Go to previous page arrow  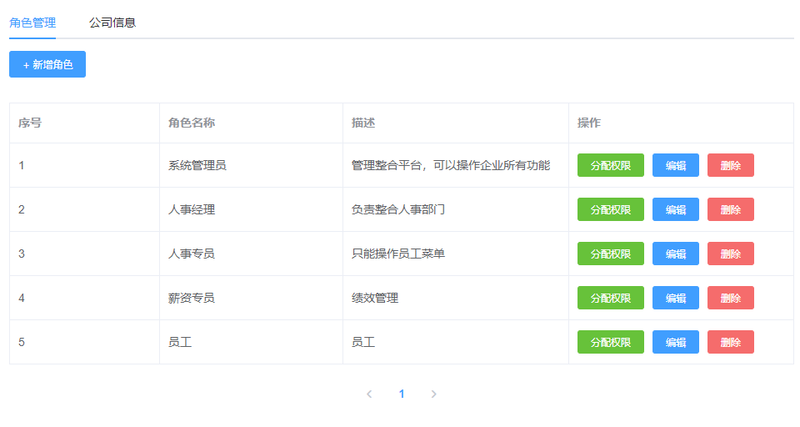point(369,394)
